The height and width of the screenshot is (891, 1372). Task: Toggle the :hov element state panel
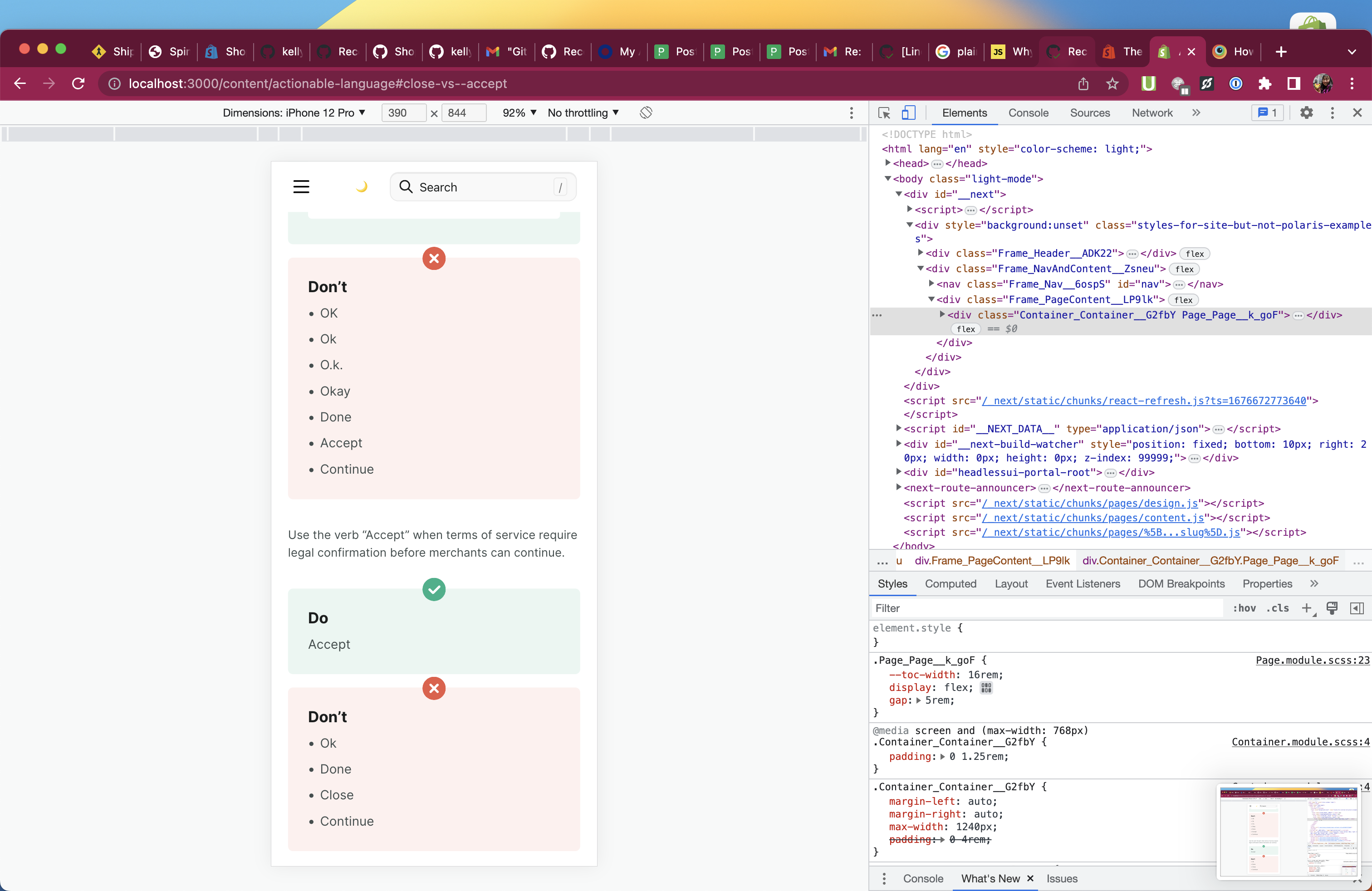(1244, 608)
